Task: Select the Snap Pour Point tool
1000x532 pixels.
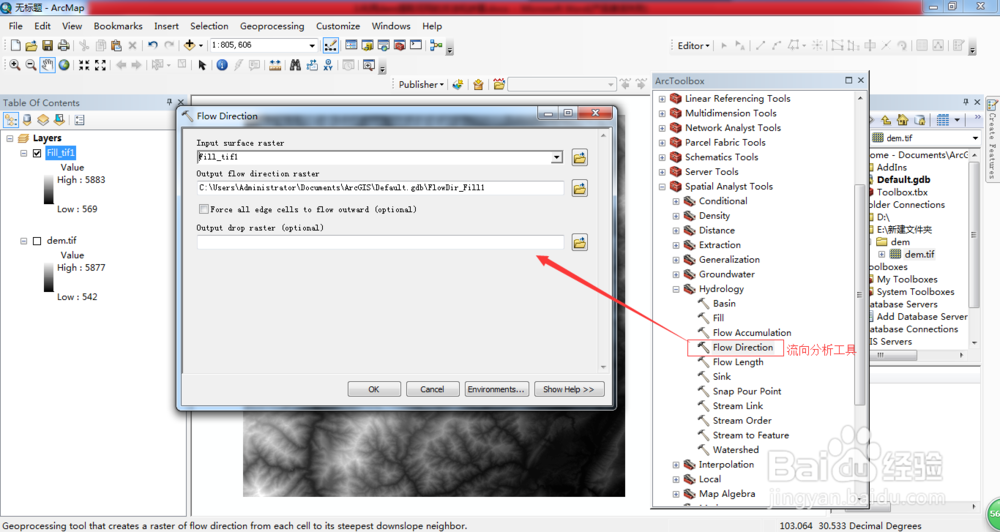Action: coord(747,392)
